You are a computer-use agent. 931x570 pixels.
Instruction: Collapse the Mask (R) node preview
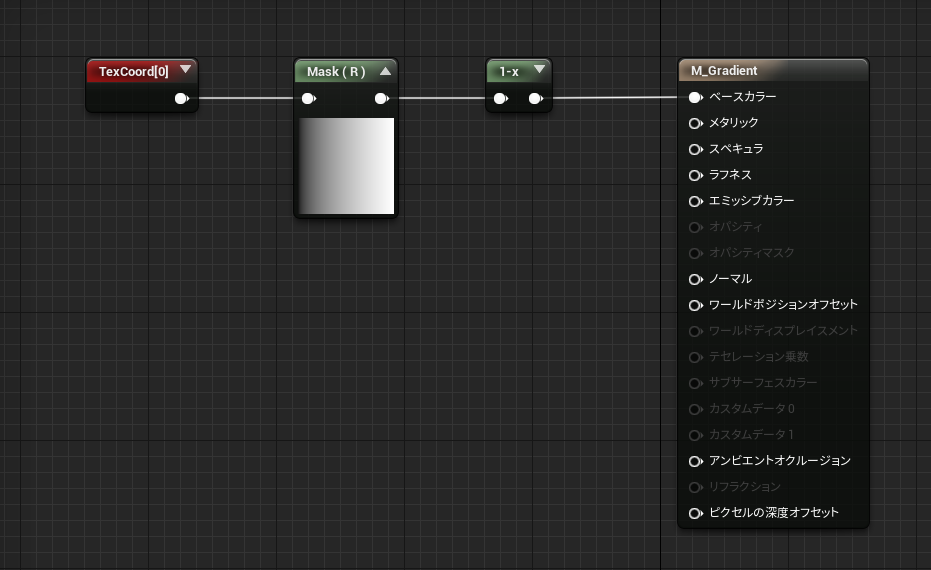385,71
